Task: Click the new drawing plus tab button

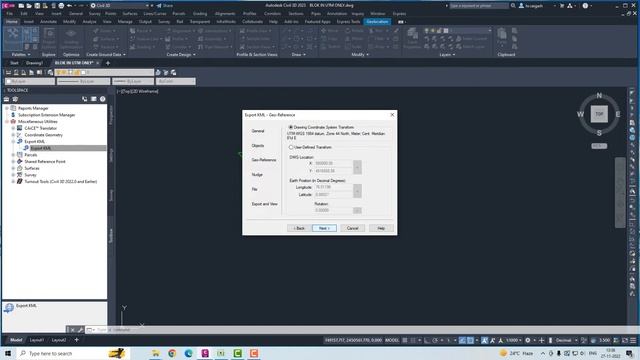Action: (x=108, y=63)
